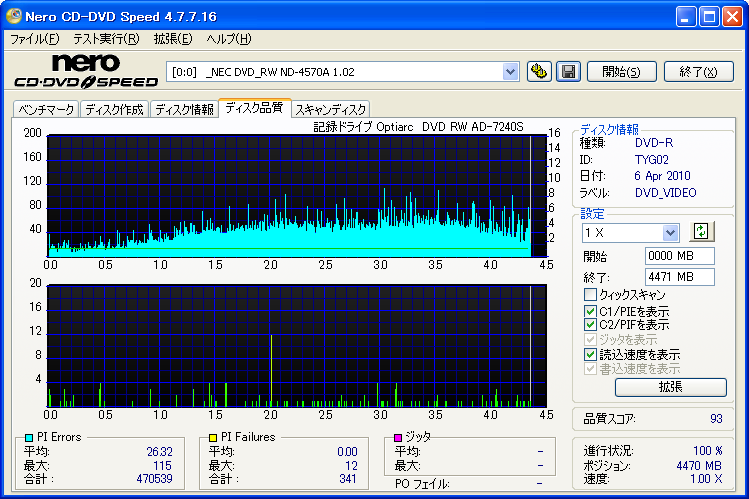Maximize the Nero CD-DVD Speed window
This screenshot has height=499, width=749.
[x=709, y=17]
